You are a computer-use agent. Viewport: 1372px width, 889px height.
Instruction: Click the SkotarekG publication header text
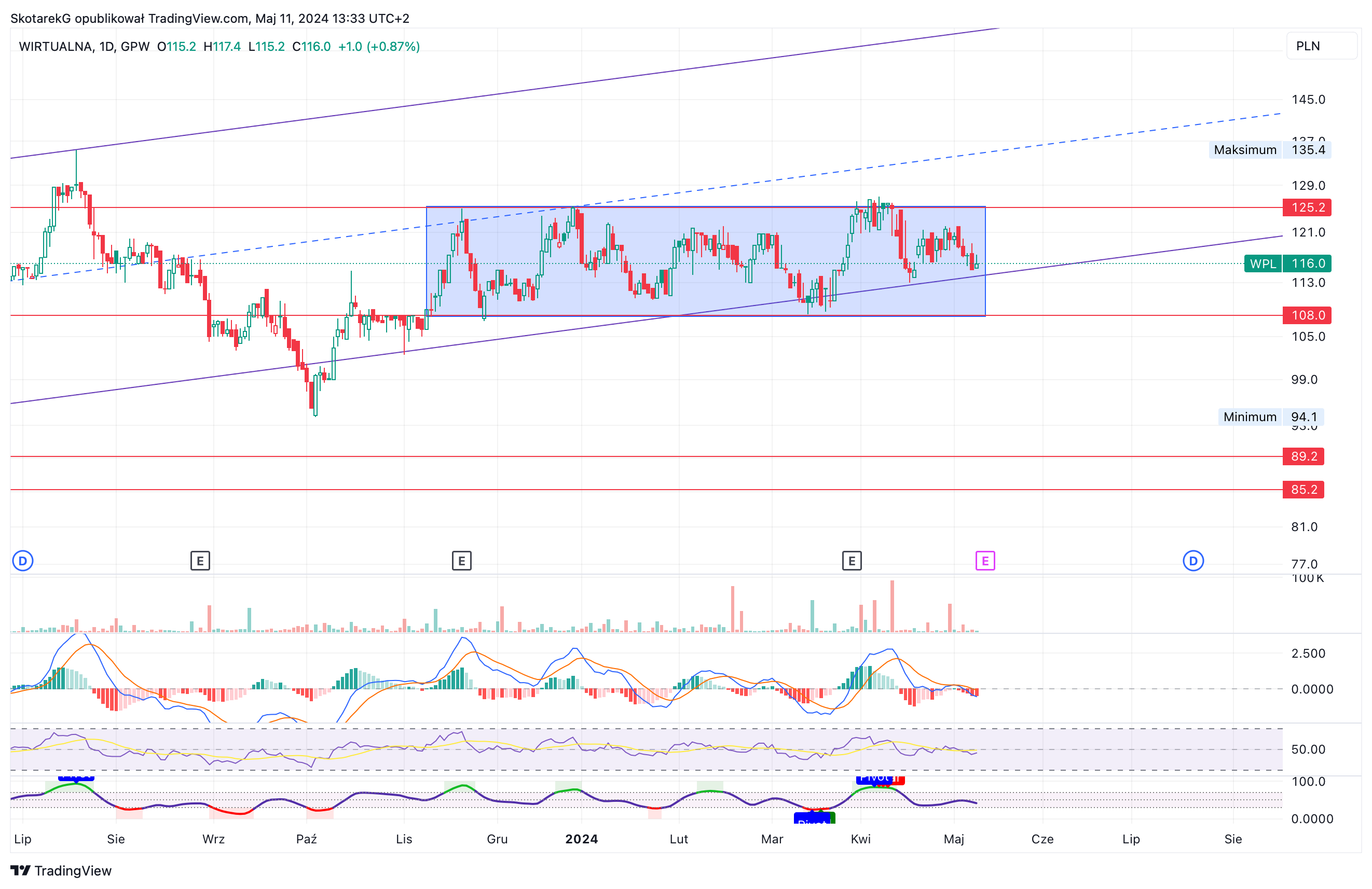[x=210, y=19]
